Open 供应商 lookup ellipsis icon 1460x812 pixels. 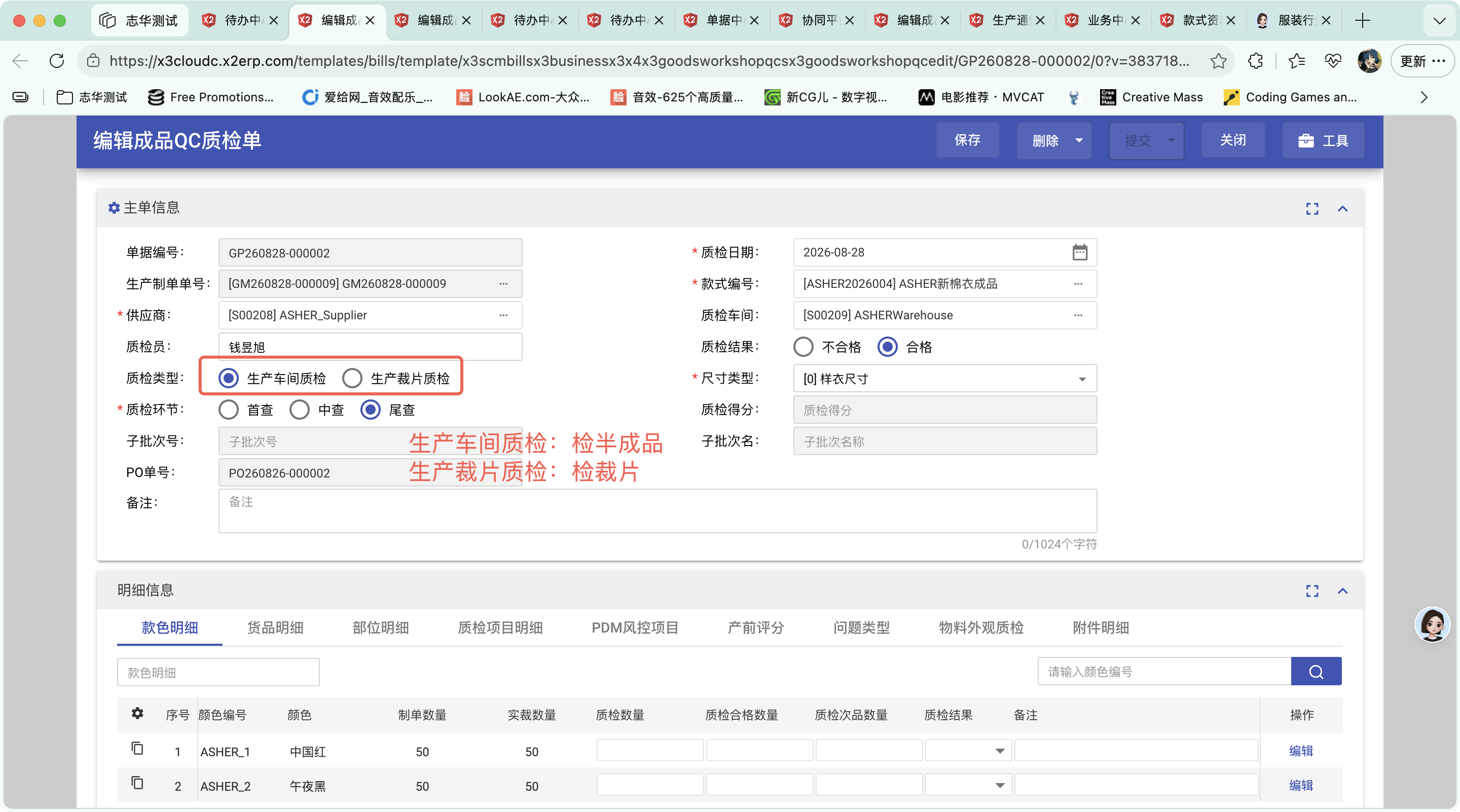tap(503, 315)
